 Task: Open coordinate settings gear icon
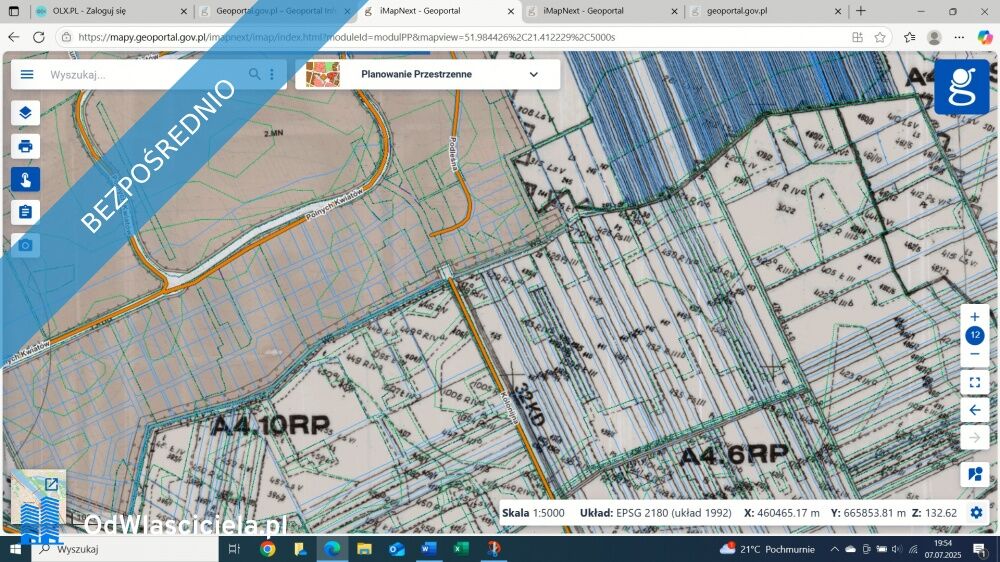click(x=976, y=513)
